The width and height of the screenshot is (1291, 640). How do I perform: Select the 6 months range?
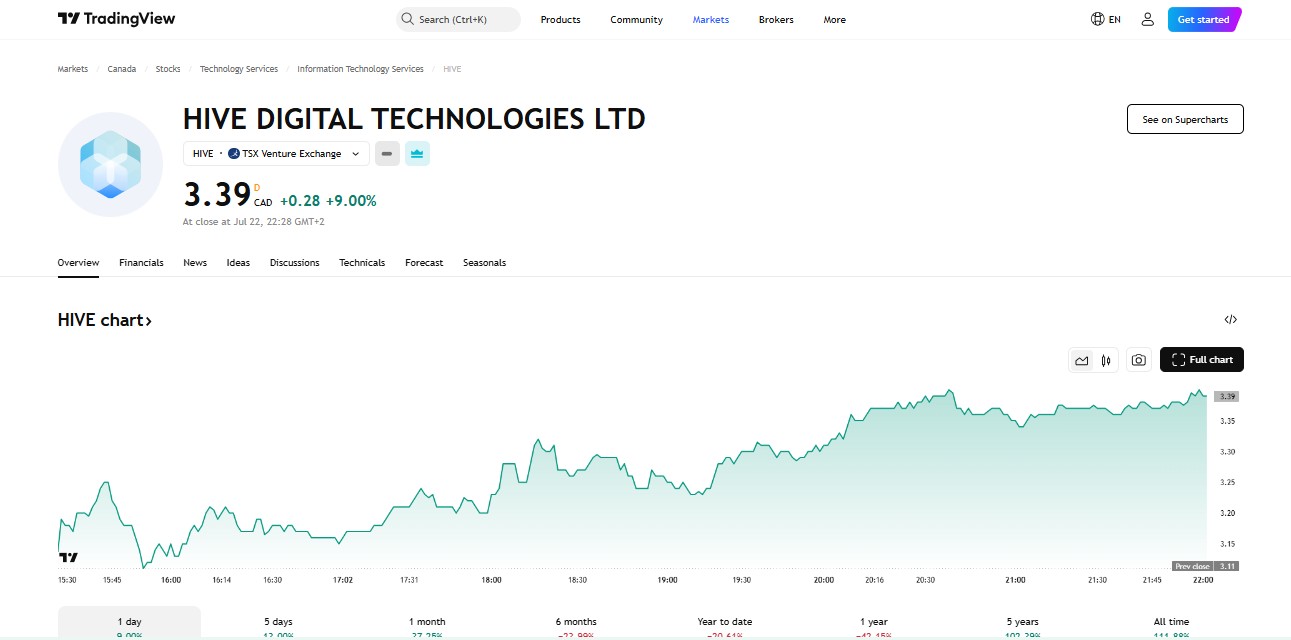pos(576,622)
